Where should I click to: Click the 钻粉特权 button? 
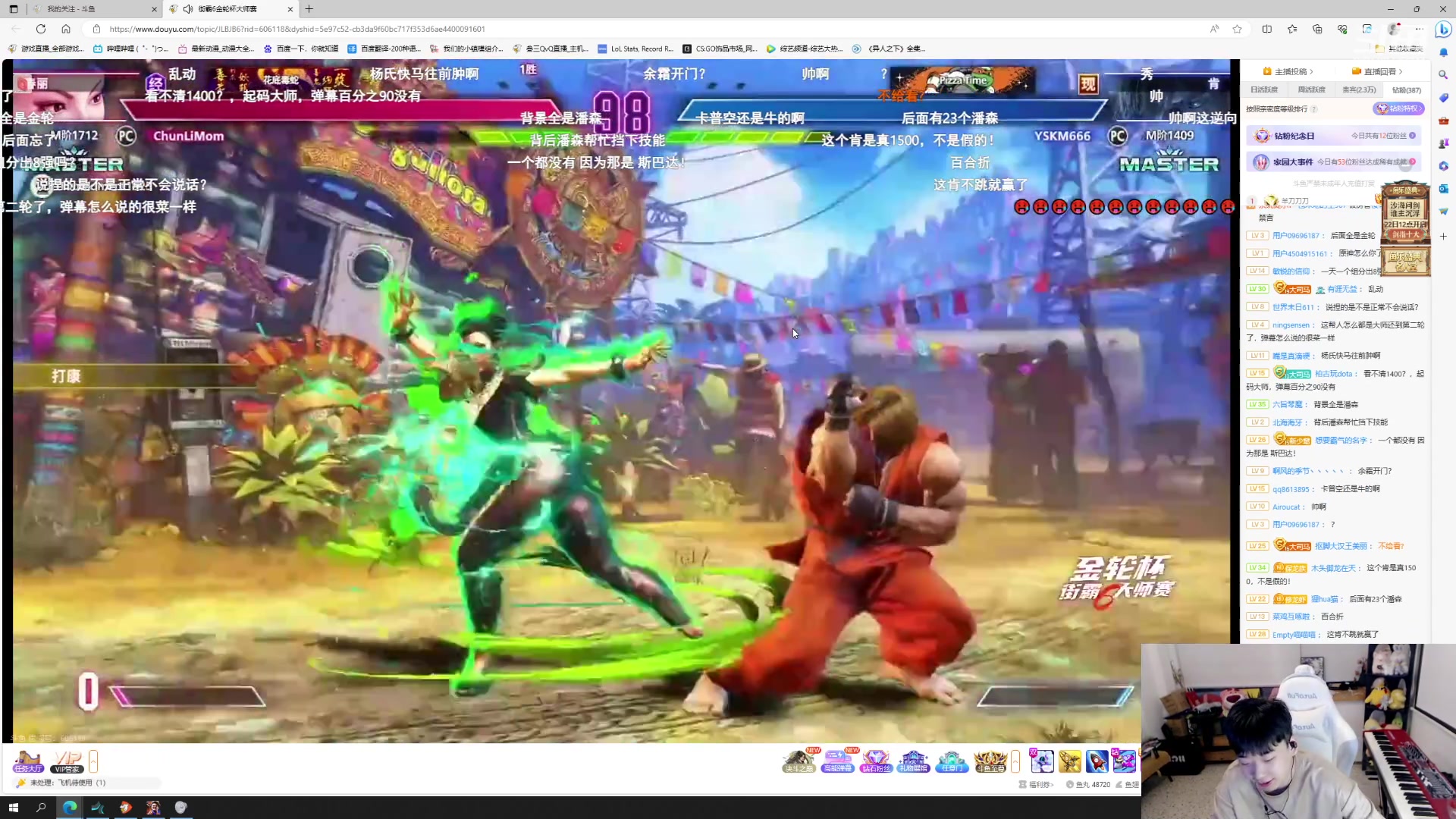pyautogui.click(x=1398, y=108)
